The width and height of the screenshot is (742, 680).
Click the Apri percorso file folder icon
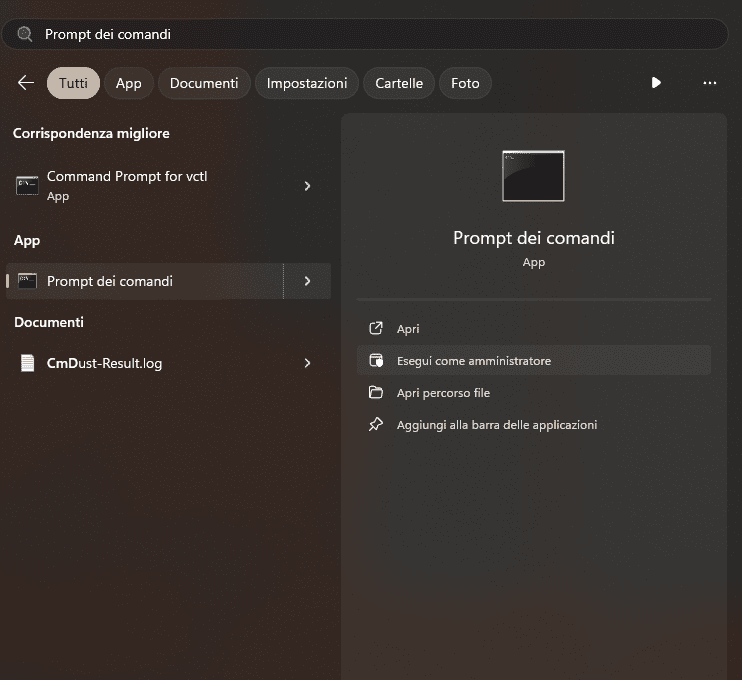coord(376,393)
